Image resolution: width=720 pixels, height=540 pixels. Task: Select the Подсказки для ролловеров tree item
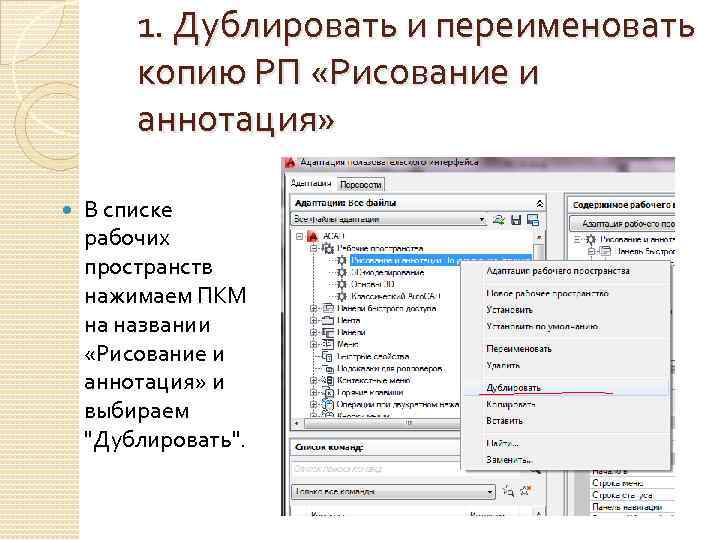point(390,368)
